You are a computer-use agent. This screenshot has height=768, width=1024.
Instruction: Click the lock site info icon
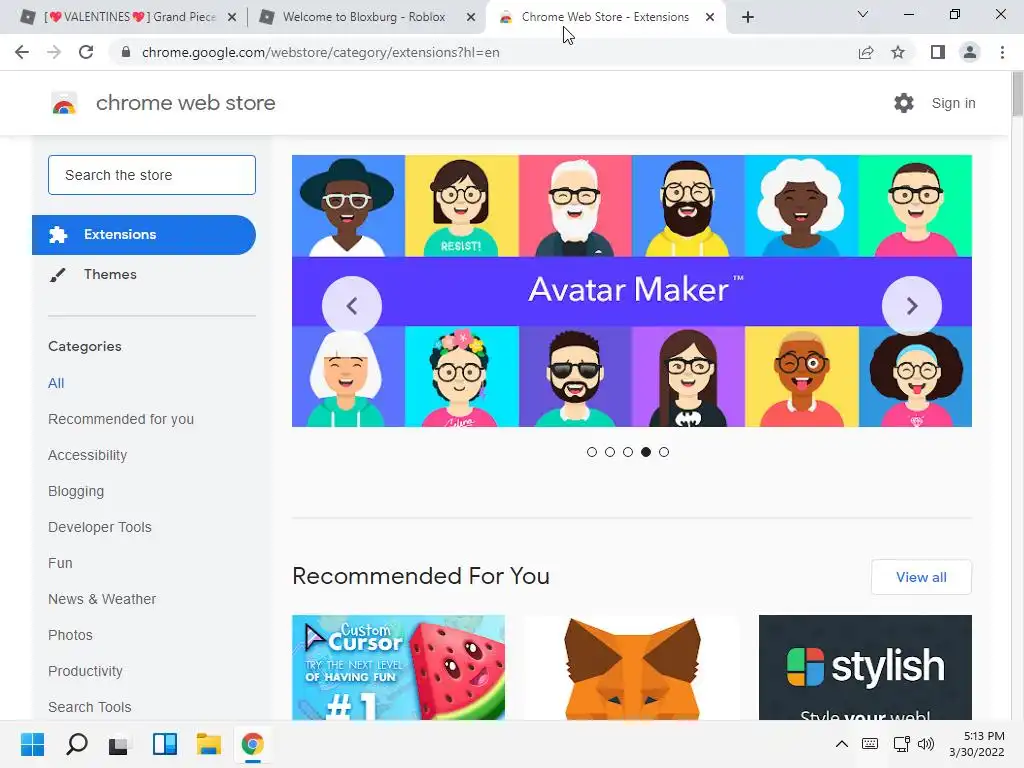click(x=125, y=52)
